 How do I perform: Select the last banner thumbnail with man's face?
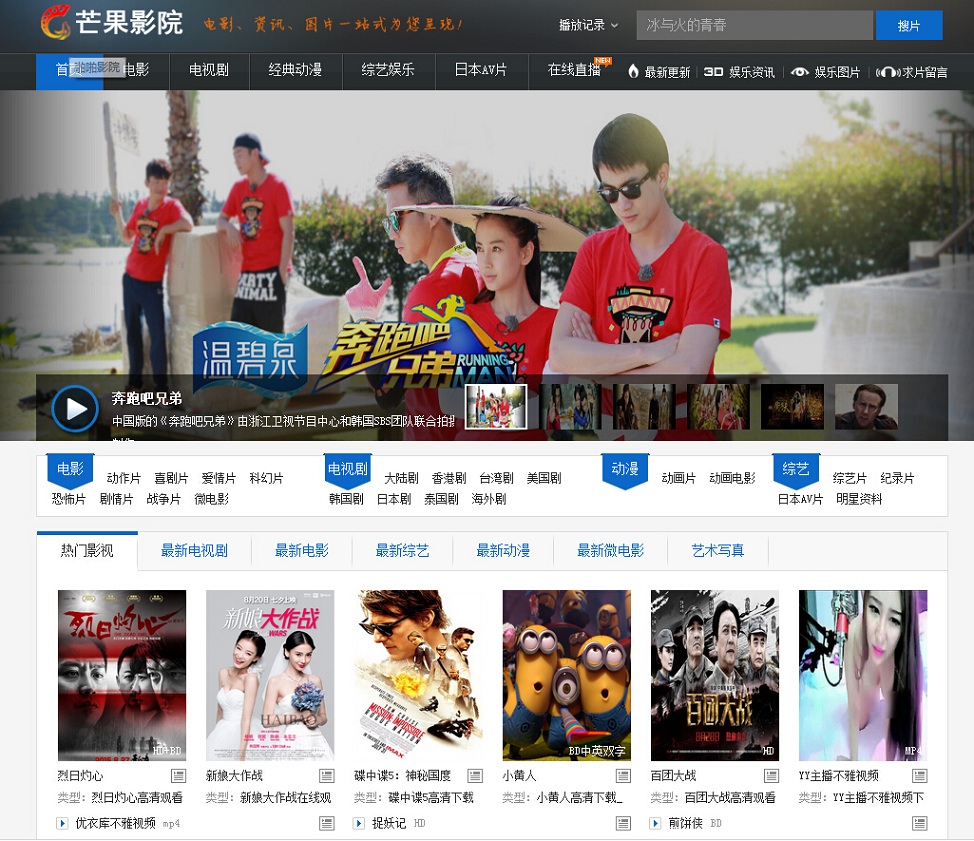coord(866,407)
